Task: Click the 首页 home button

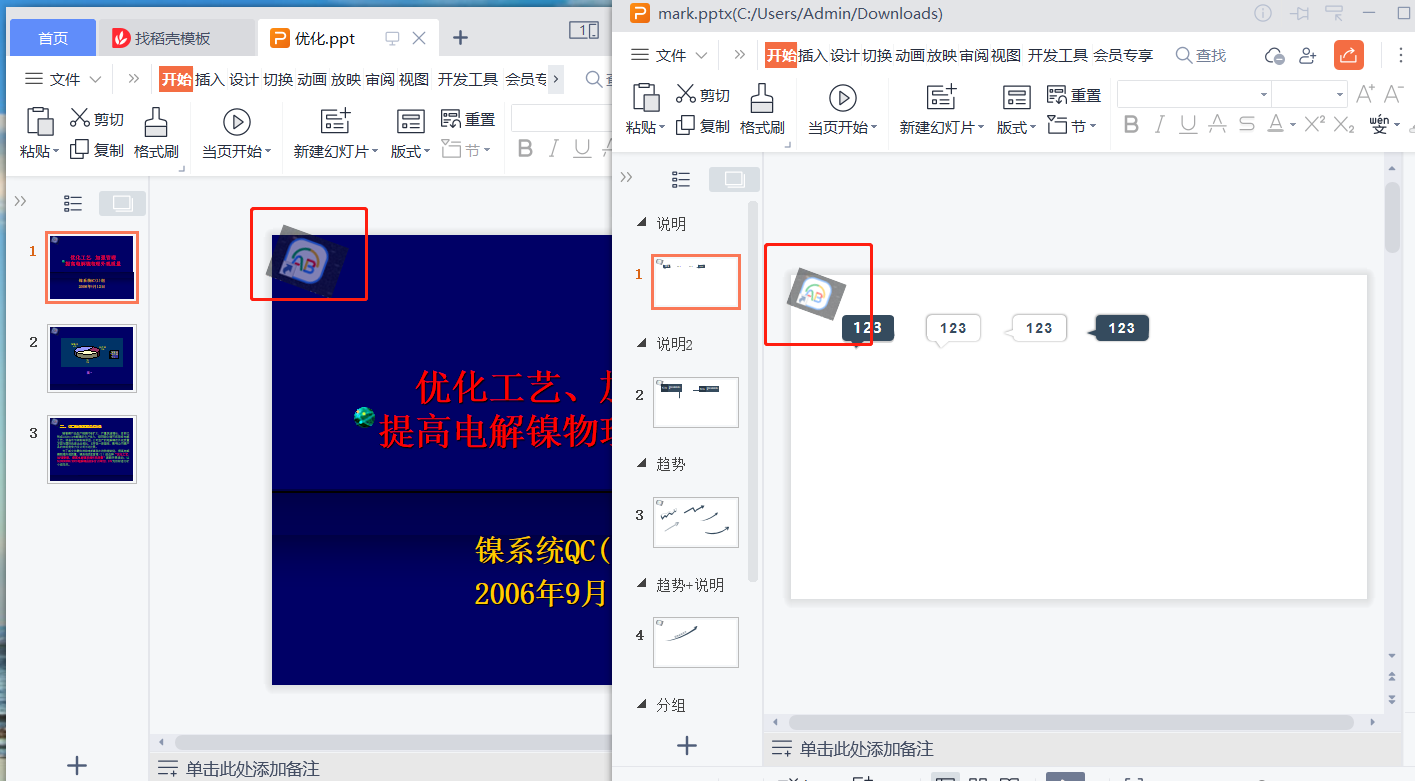Action: coord(51,37)
